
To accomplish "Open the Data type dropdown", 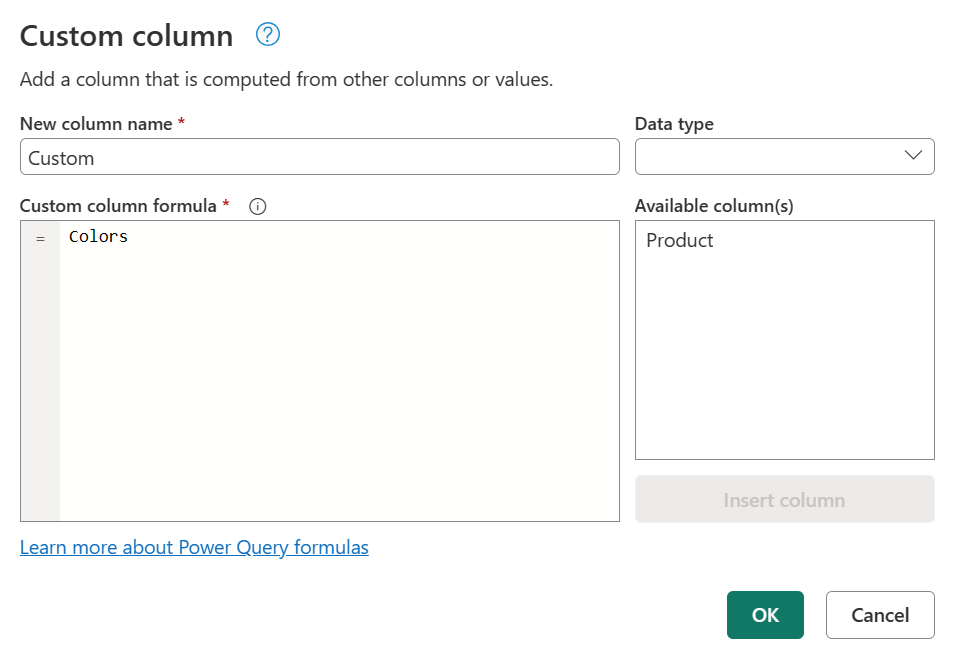I will tap(784, 156).
